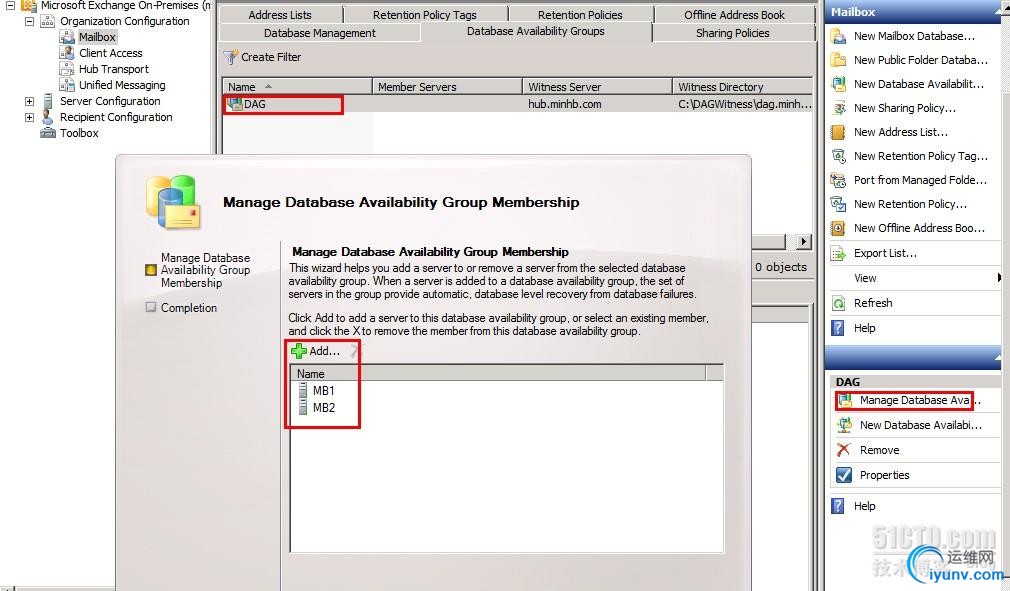Expand the Recipient Configuration node

[30, 117]
